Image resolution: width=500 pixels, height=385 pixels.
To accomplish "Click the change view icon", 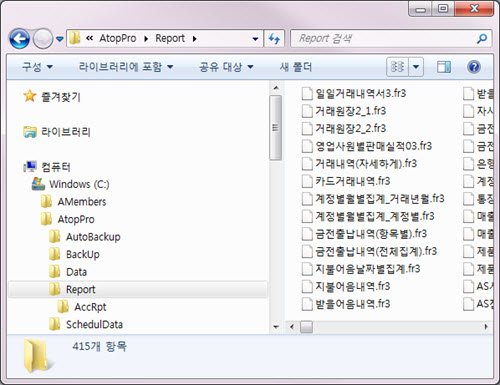I will point(397,67).
